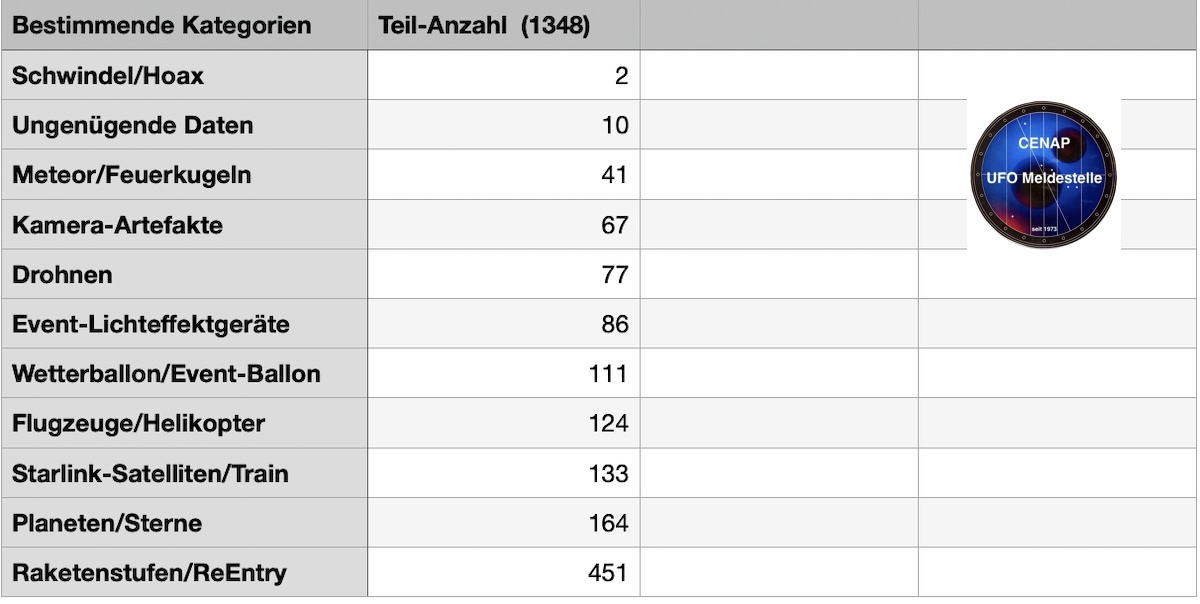Click the 'Meteor/Feuerkugeln' category cell
Screen dimensions: 1200x604
point(131,176)
